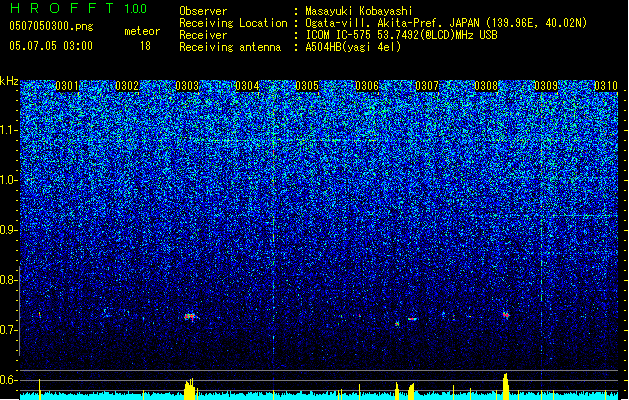
Task: Click the wide yellow power spike under 0303
Action: coord(189,389)
